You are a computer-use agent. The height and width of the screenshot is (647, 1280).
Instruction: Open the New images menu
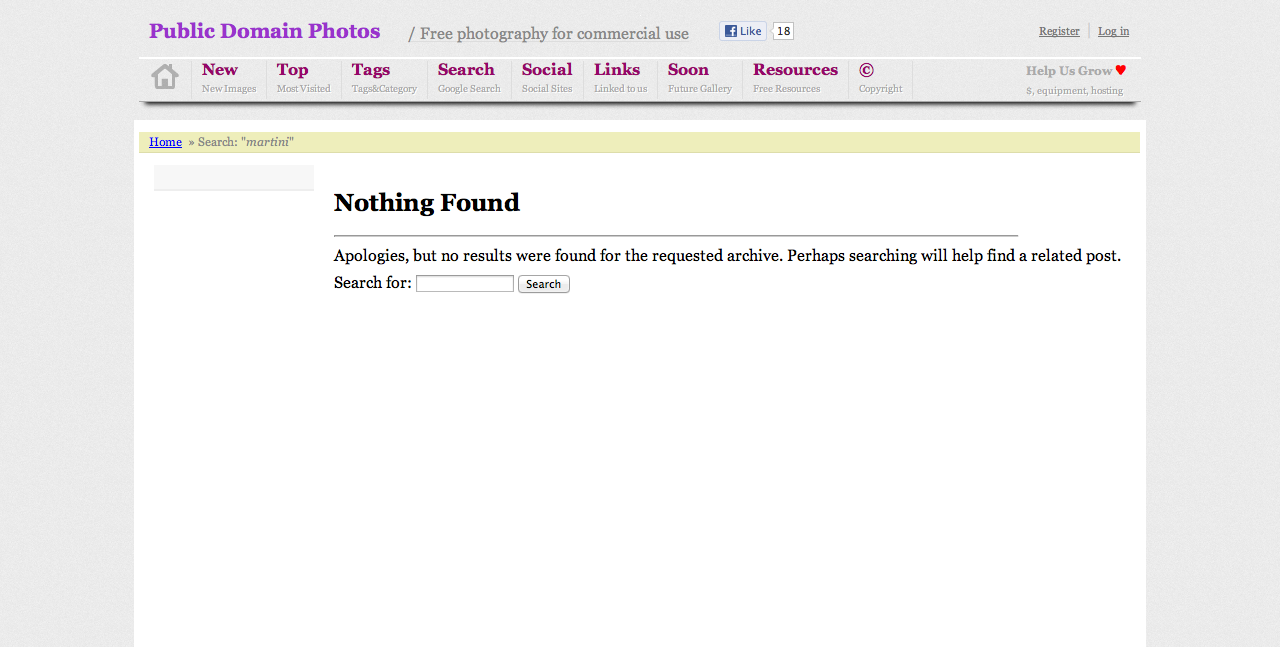(x=229, y=78)
